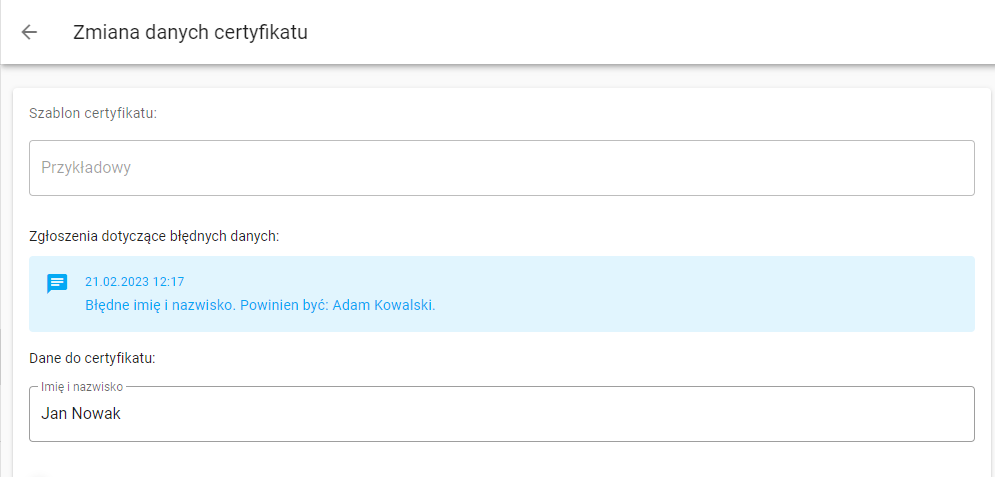The width and height of the screenshot is (995, 477).
Task: Click the 21.02.2023 12:17 timestamp
Action: coord(135,282)
